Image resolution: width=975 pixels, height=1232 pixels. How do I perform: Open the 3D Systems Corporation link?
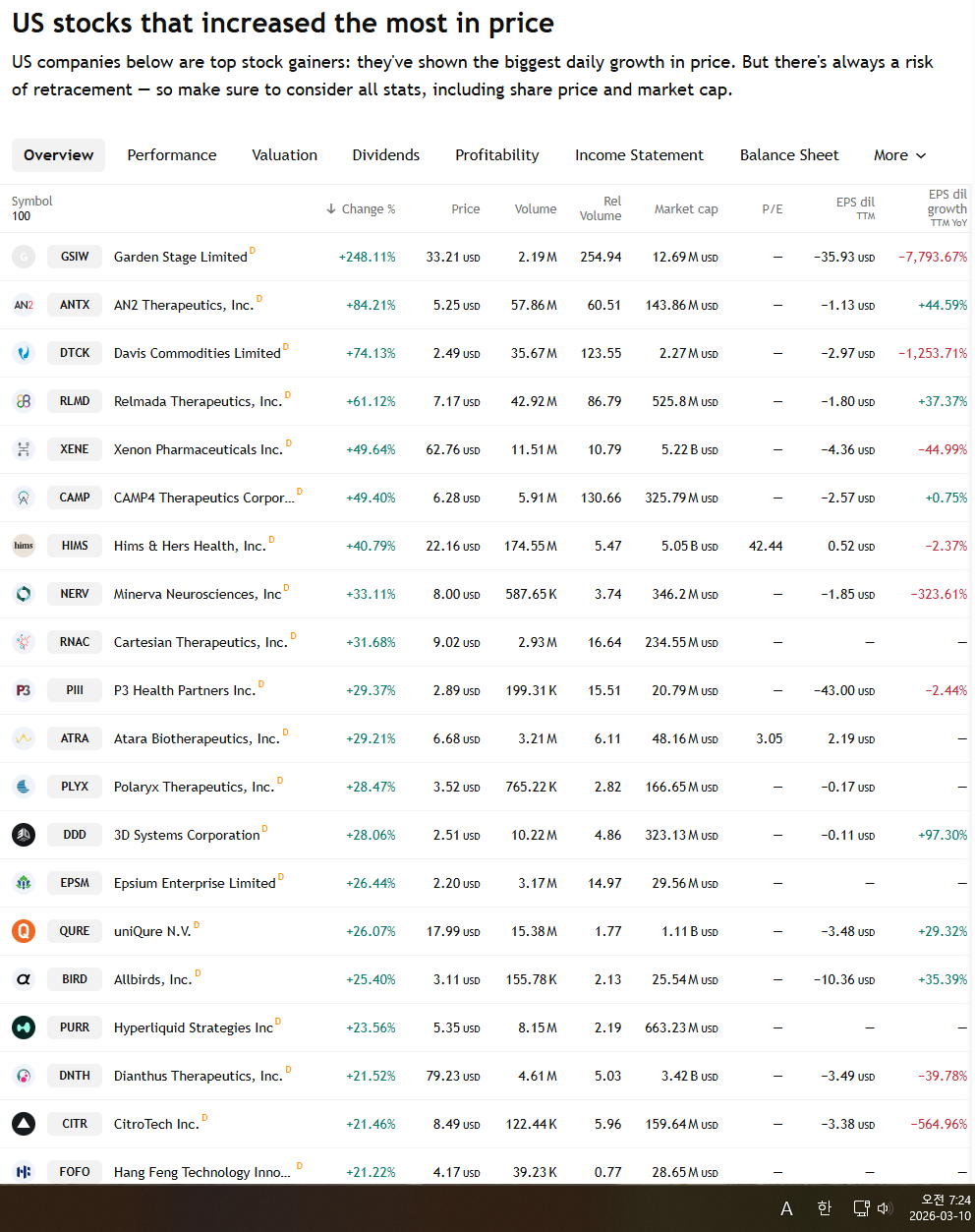click(187, 835)
